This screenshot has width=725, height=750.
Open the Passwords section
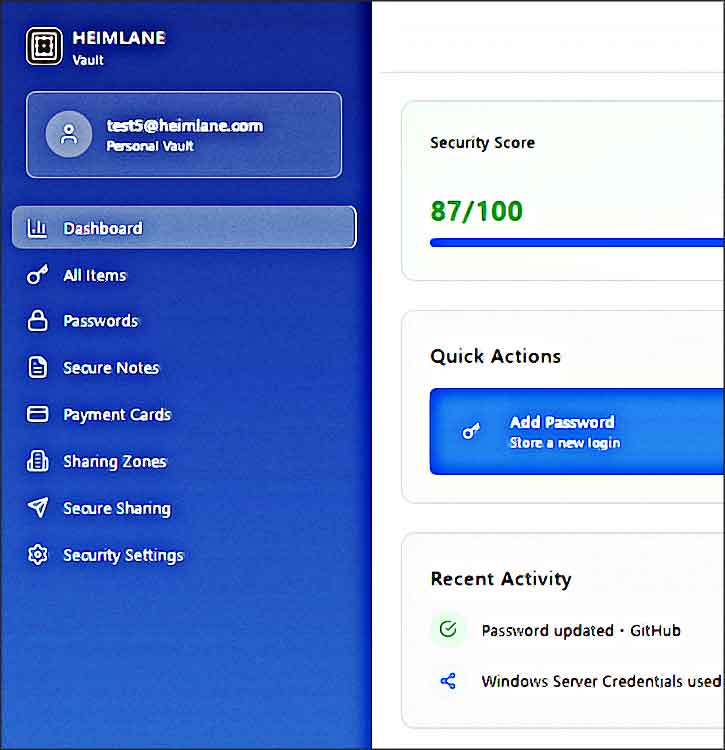184,321
